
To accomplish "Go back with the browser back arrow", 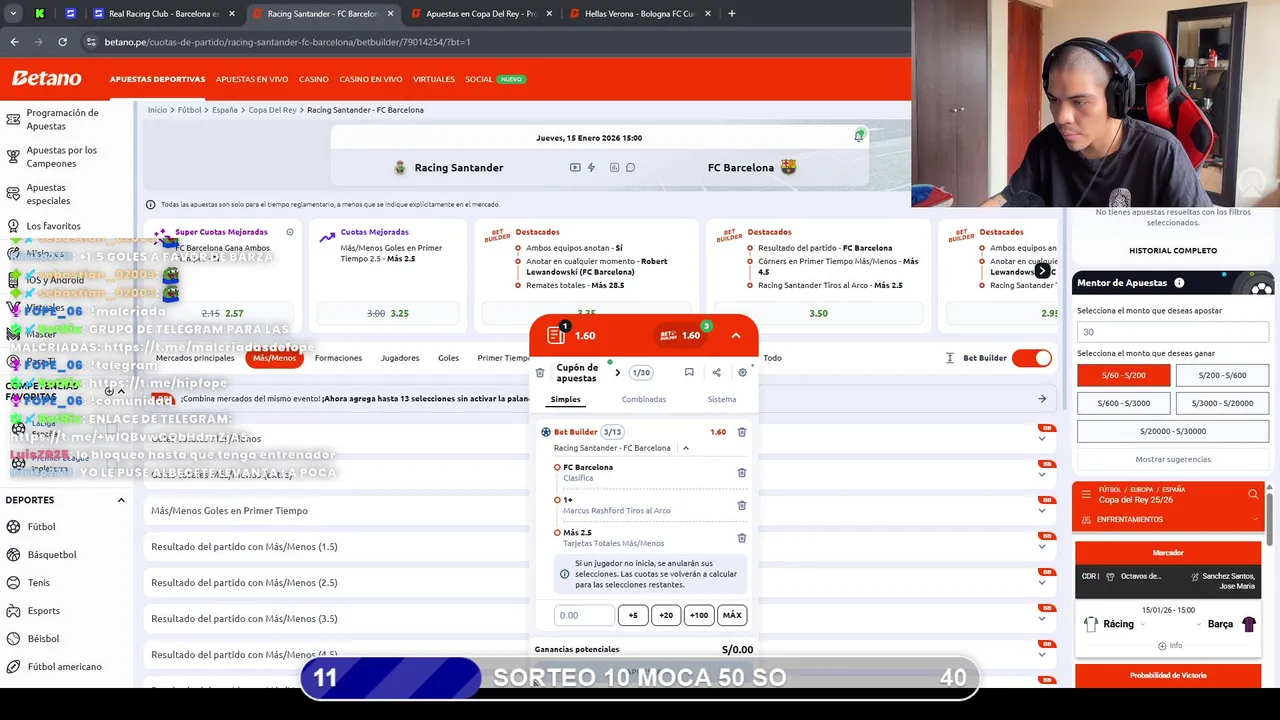I will pyautogui.click(x=14, y=42).
